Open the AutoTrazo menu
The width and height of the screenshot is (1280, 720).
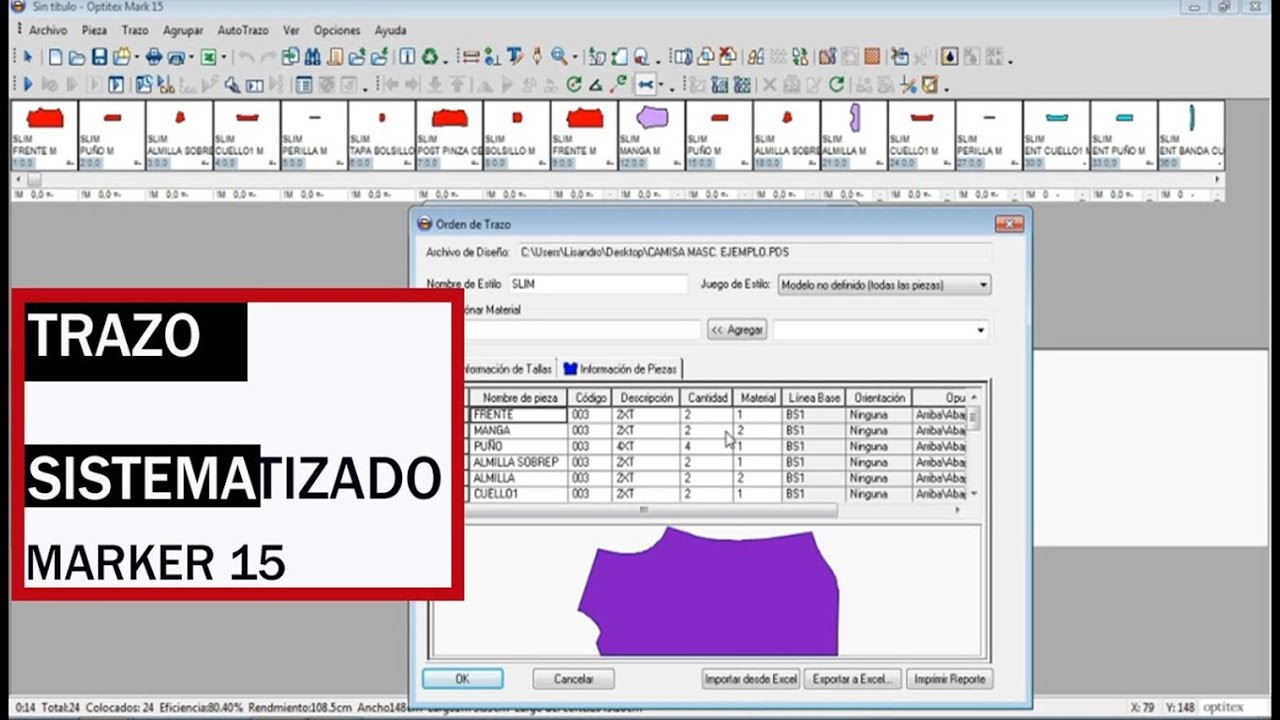click(x=243, y=30)
